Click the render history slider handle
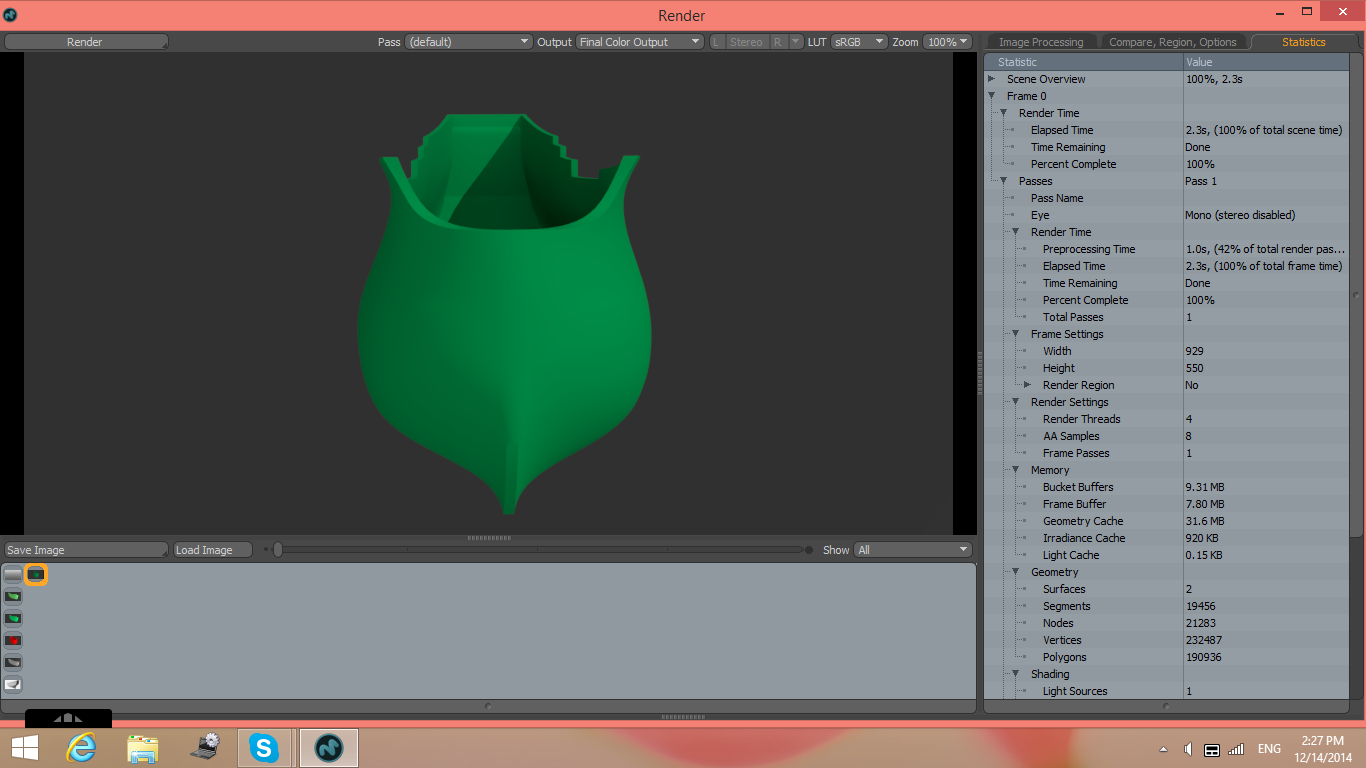Screen dimensions: 1366x768 click(278, 549)
